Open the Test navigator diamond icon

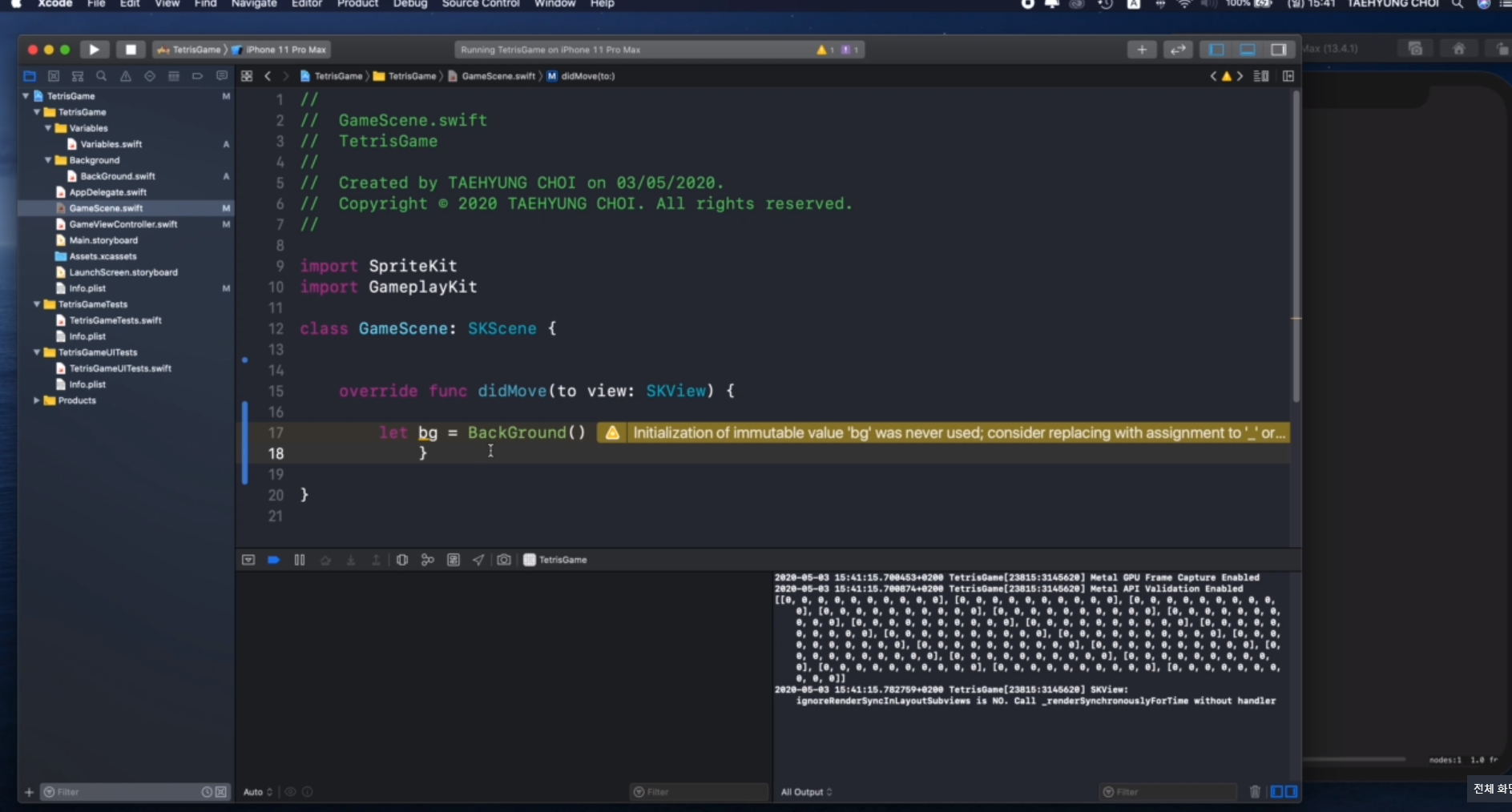(x=150, y=76)
